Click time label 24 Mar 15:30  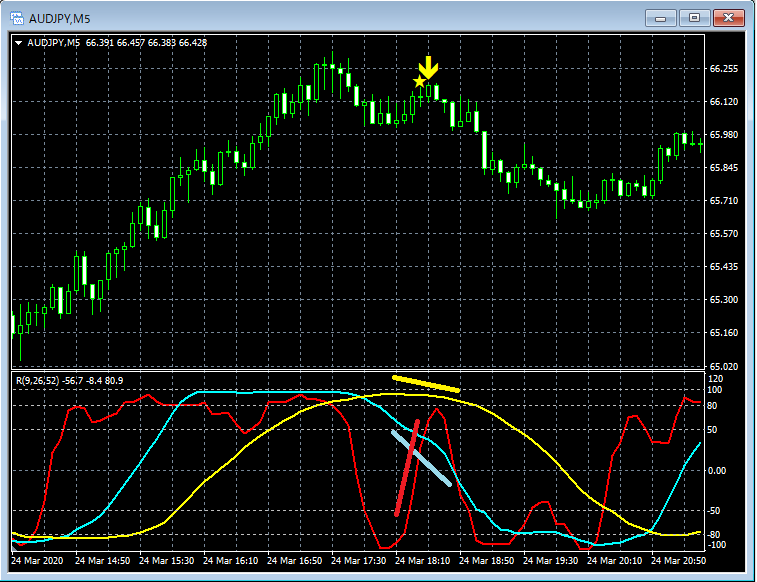tap(167, 561)
